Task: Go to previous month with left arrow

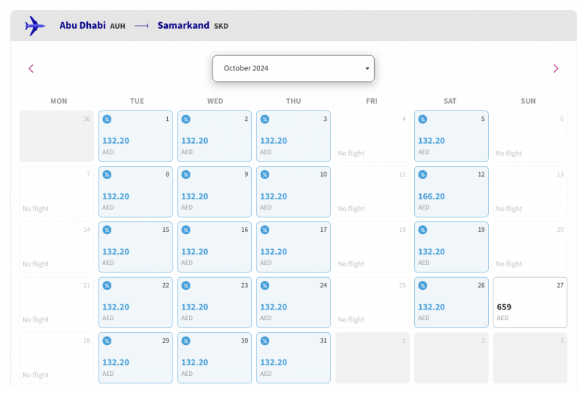Action: 31,68
